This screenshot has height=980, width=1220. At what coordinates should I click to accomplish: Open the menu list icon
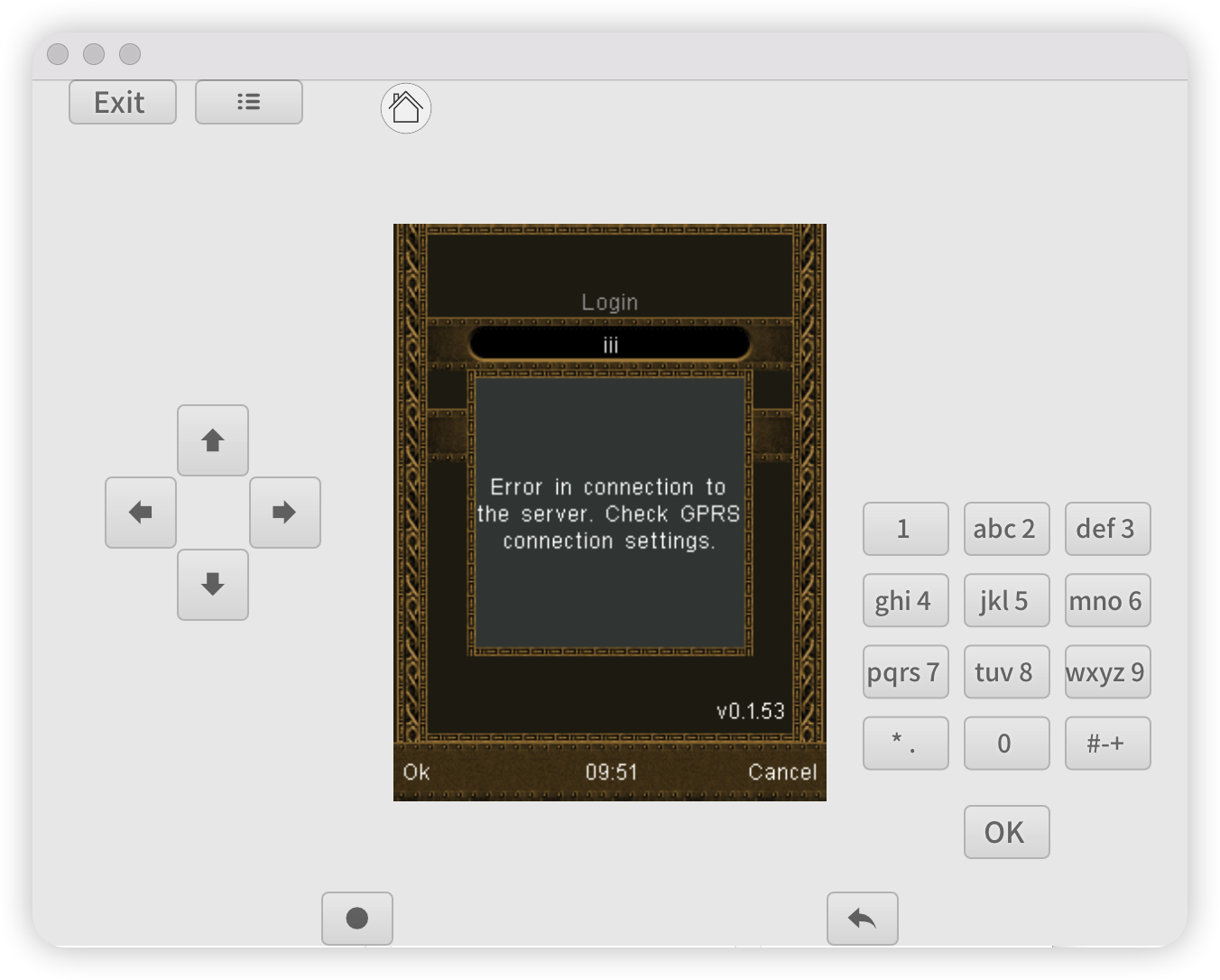point(248,102)
